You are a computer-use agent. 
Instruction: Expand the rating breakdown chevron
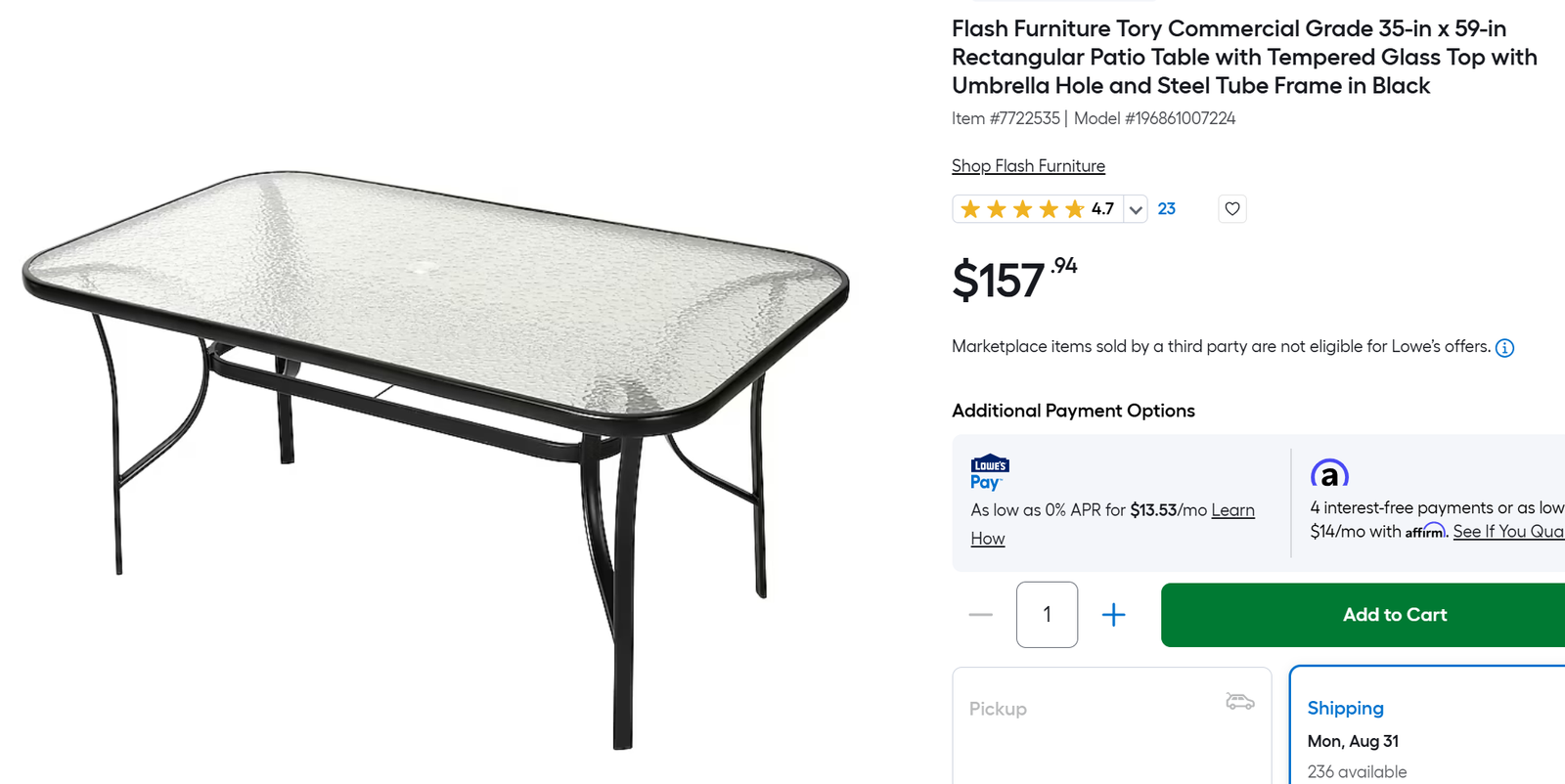tap(1136, 209)
